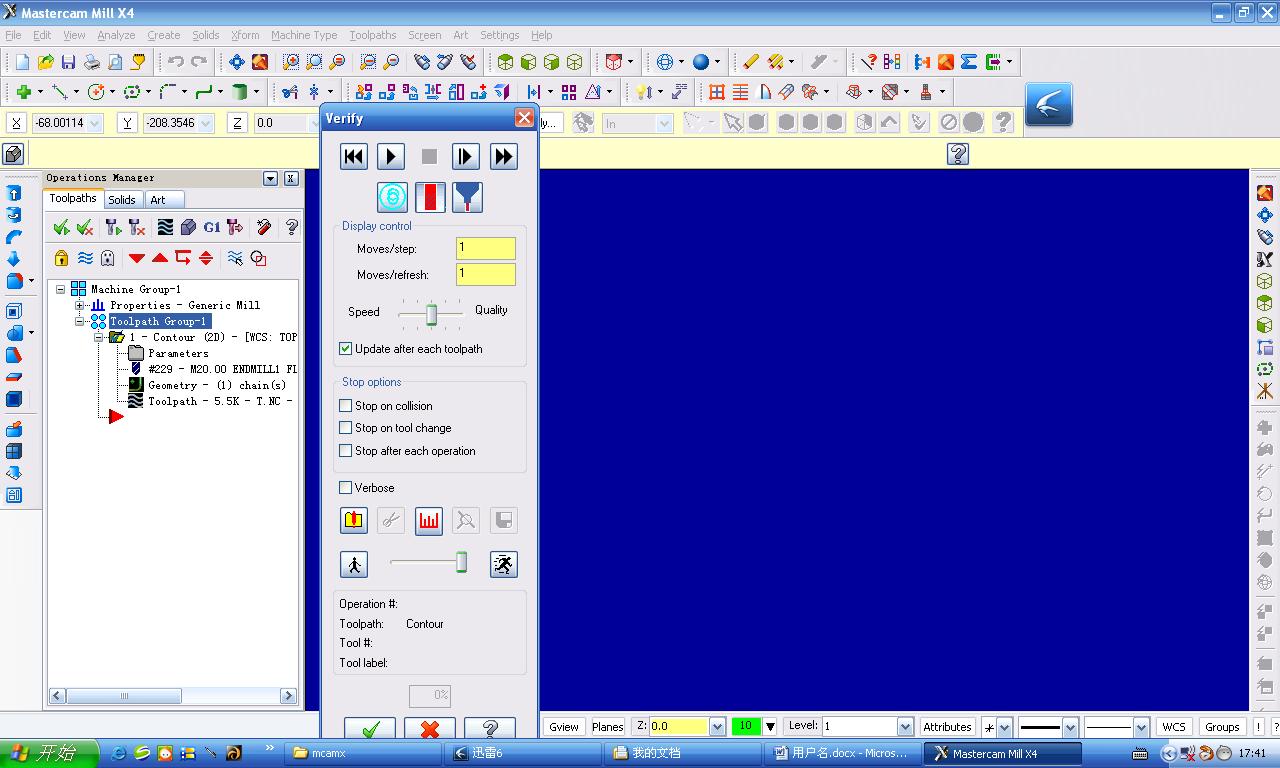This screenshot has height=768, width=1280.
Task: Click the Attributes button
Action: click(947, 727)
